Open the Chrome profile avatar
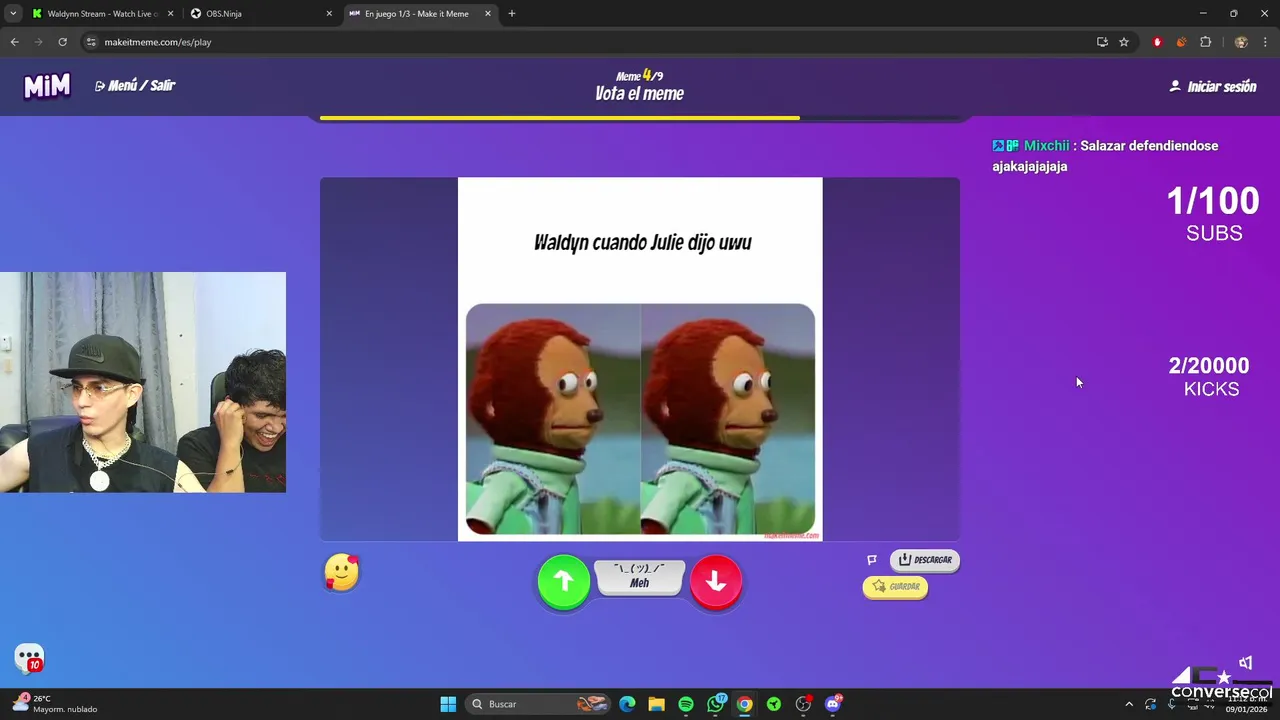The height and width of the screenshot is (720, 1280). click(1241, 42)
